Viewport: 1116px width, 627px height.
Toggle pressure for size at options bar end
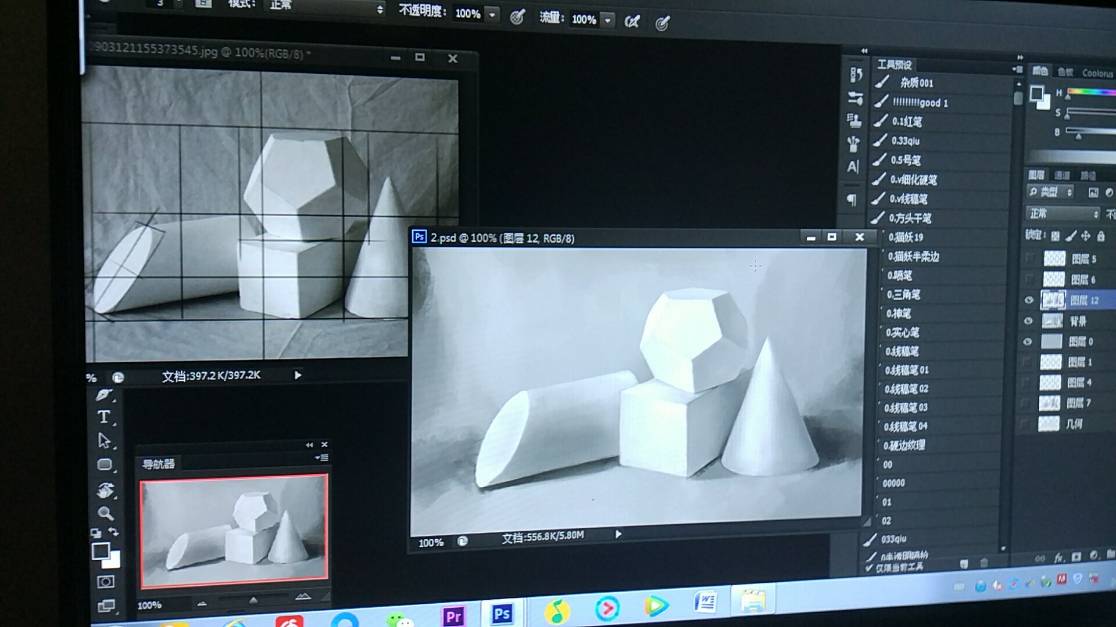click(663, 23)
